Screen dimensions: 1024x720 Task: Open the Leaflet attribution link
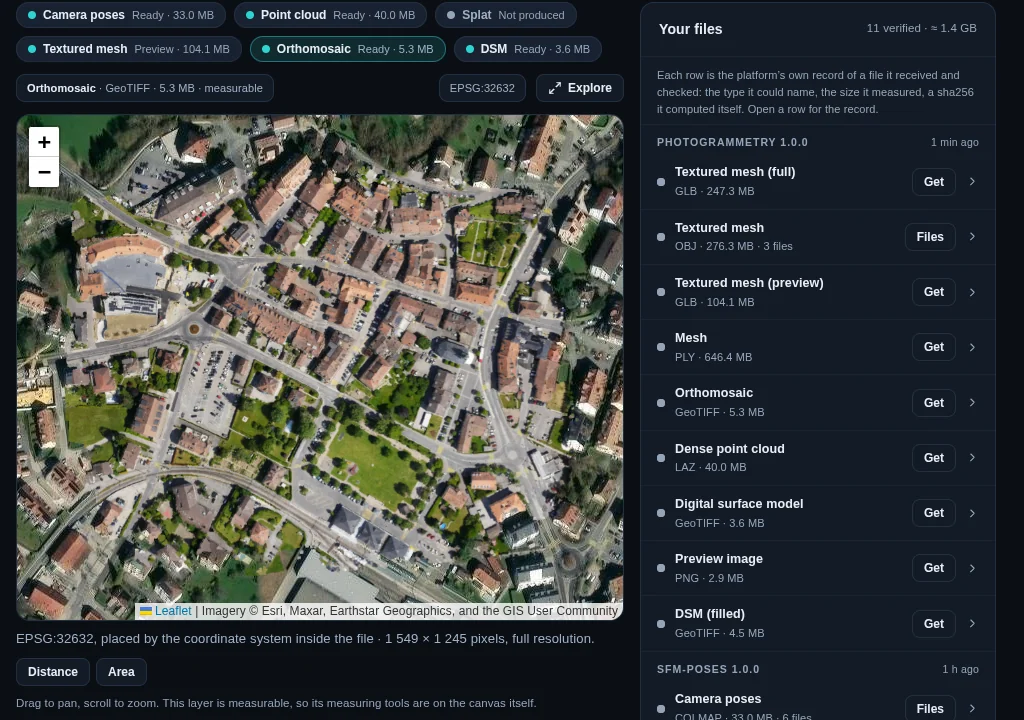[172, 611]
